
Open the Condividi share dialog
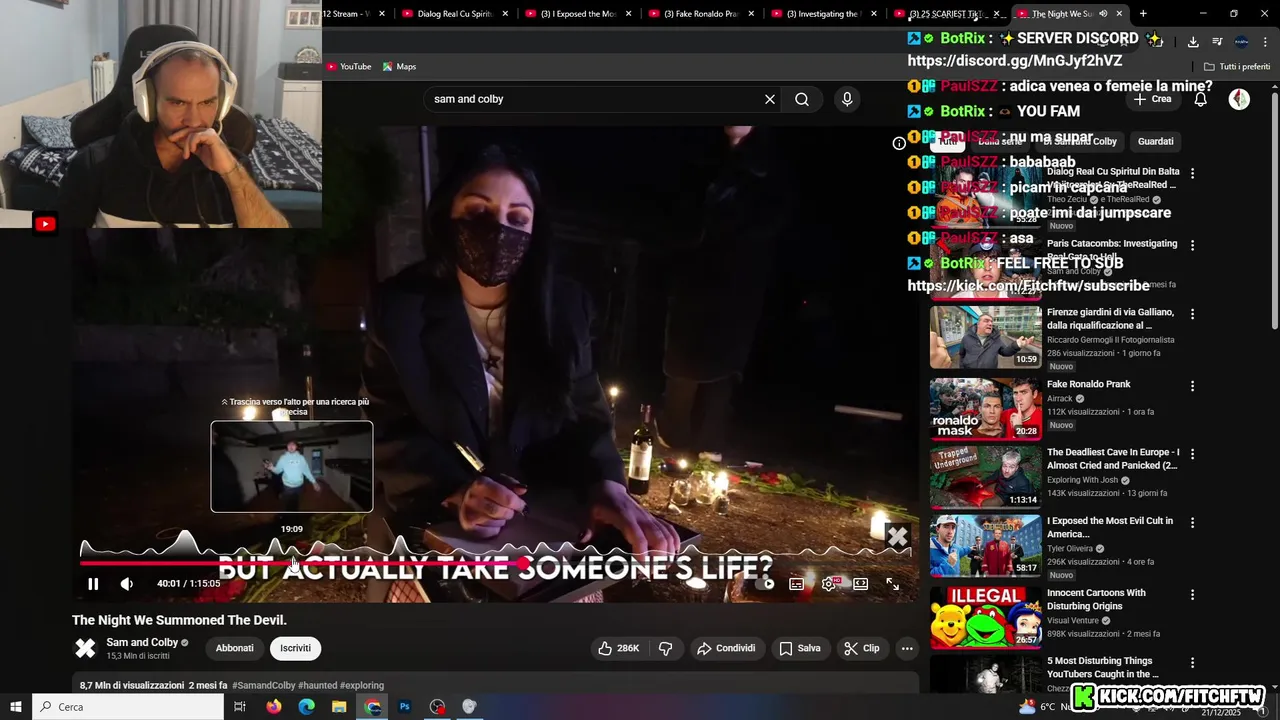pyautogui.click(x=726, y=648)
